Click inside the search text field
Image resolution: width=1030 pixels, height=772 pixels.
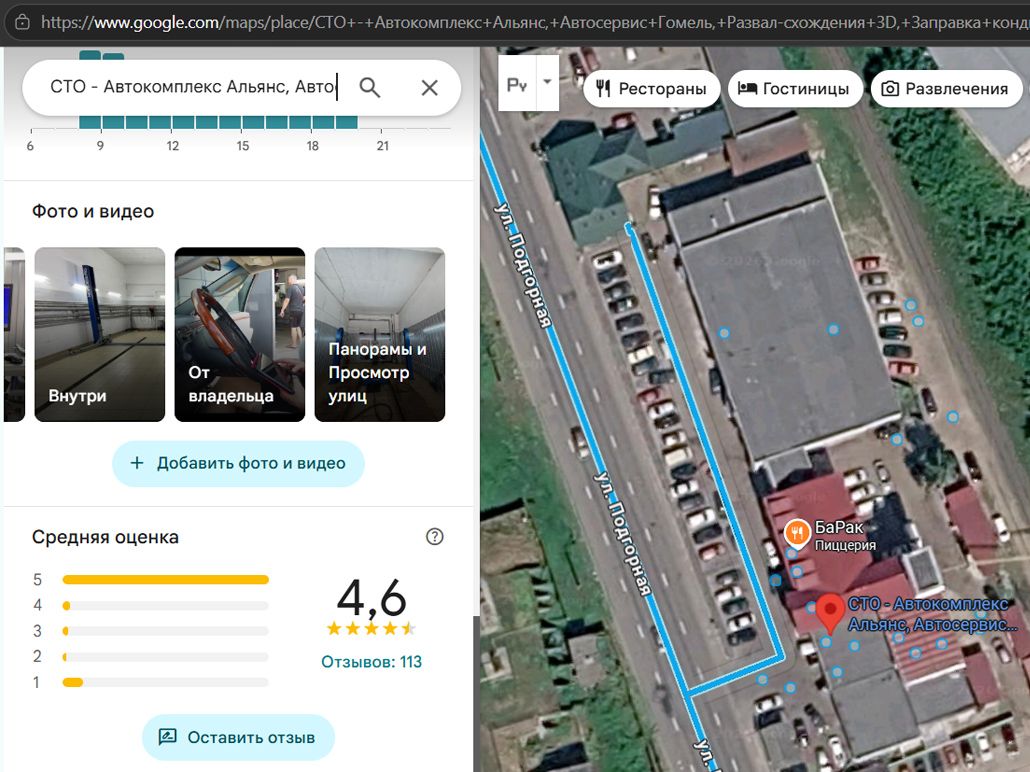[194, 87]
